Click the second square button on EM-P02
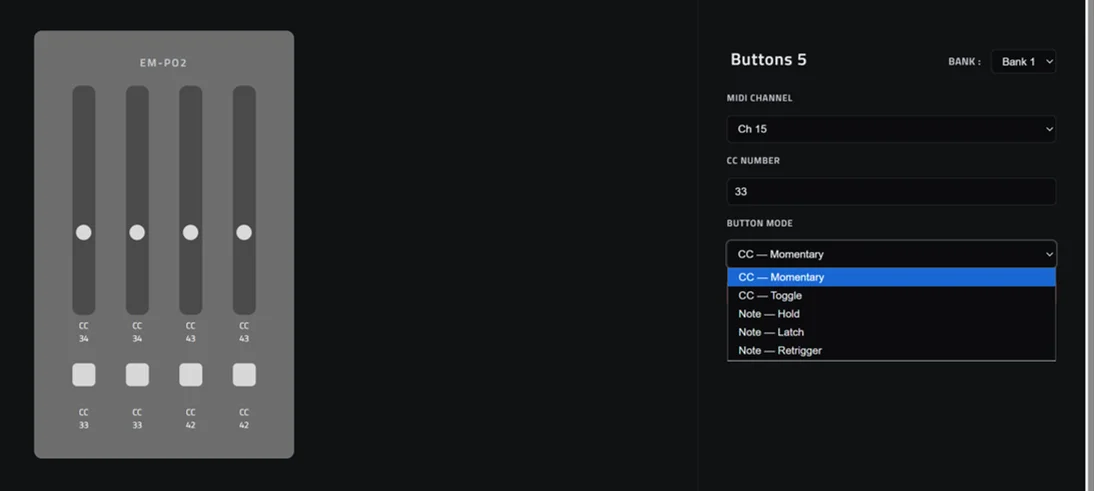This screenshot has width=1094, height=491. pyautogui.click(x=137, y=375)
